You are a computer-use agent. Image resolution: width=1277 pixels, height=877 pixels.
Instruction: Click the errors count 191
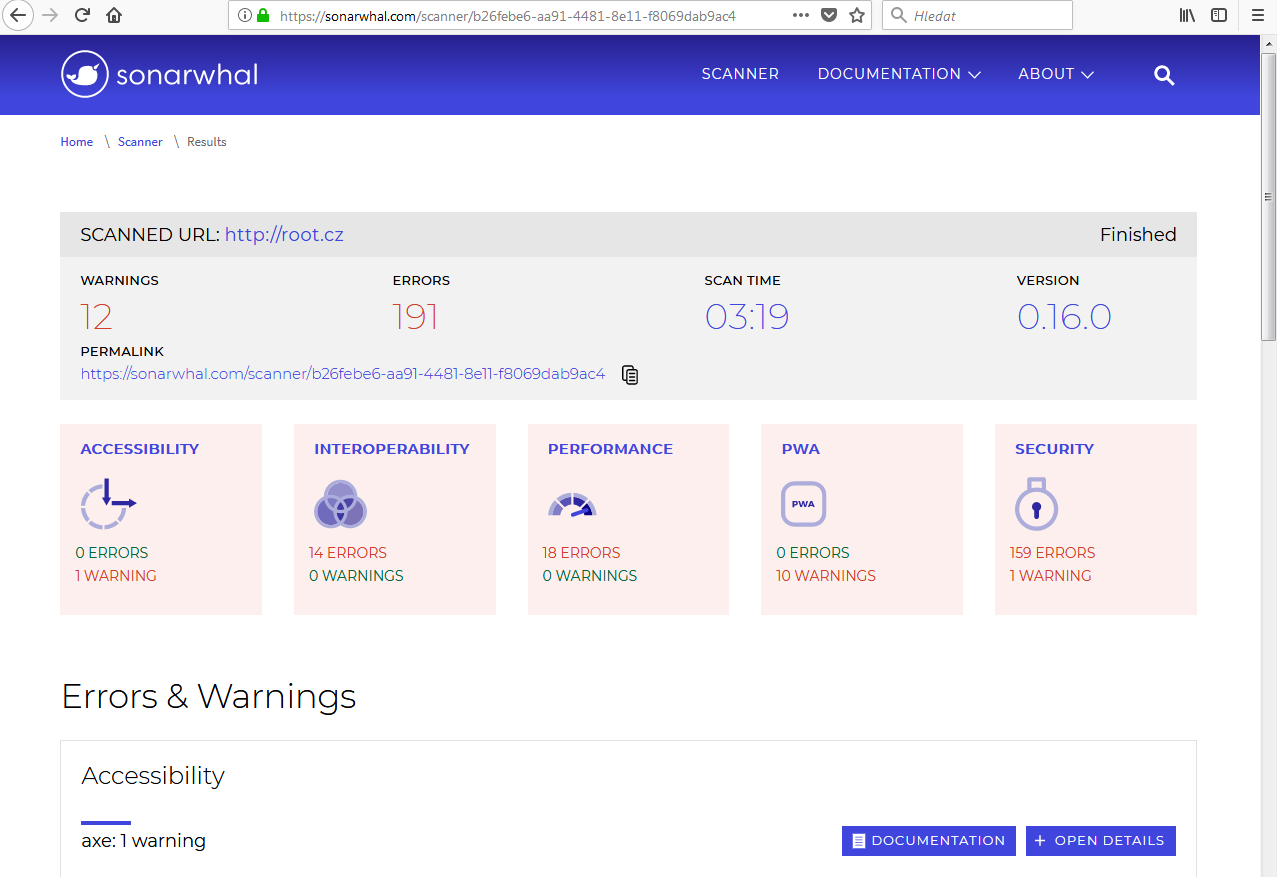point(416,317)
